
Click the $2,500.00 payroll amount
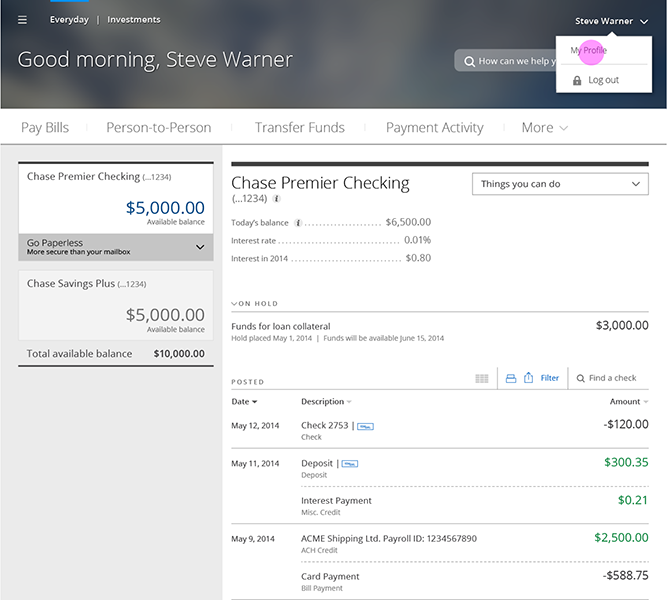pyautogui.click(x=621, y=537)
